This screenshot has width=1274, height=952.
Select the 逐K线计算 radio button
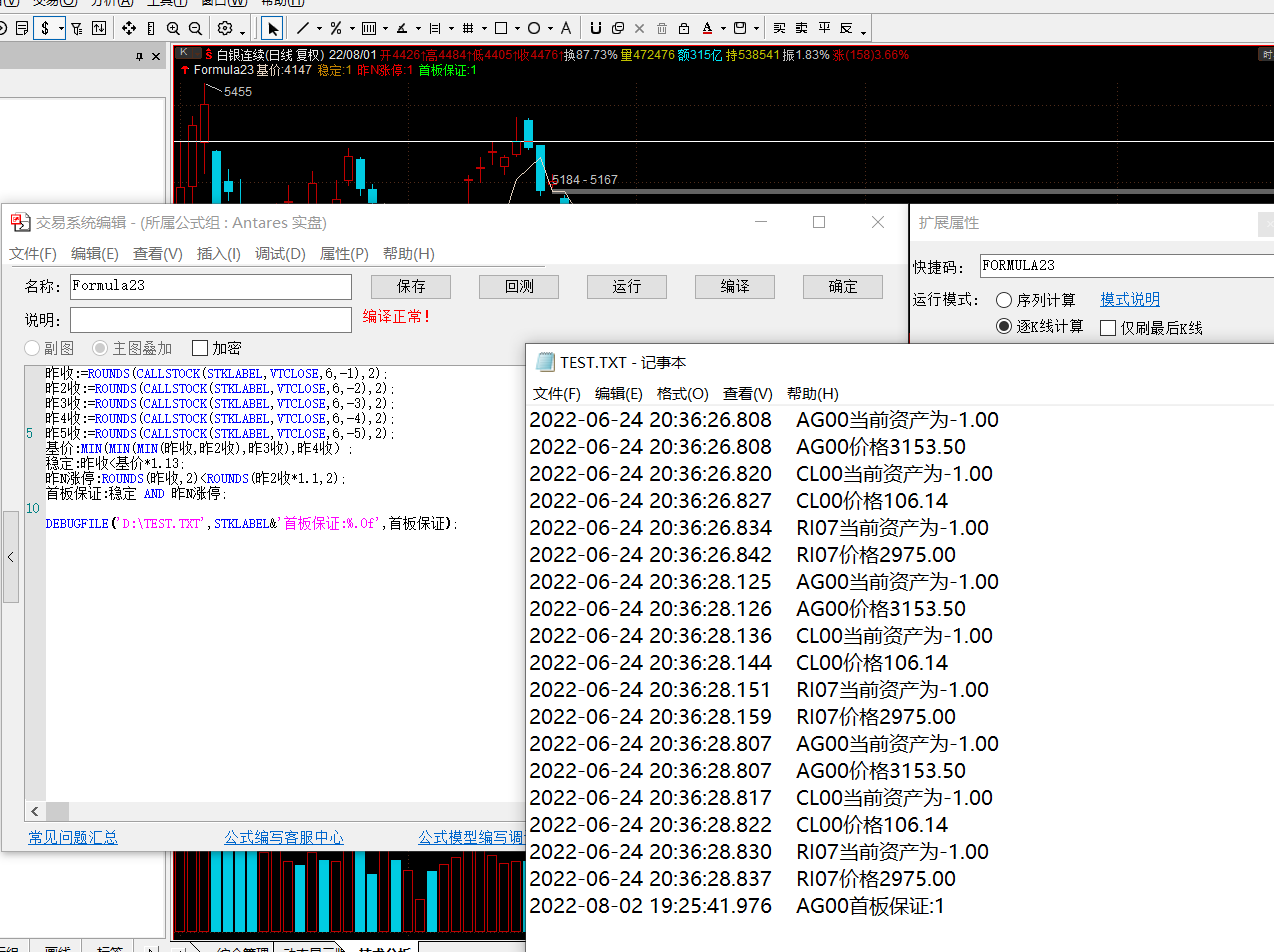point(1004,327)
